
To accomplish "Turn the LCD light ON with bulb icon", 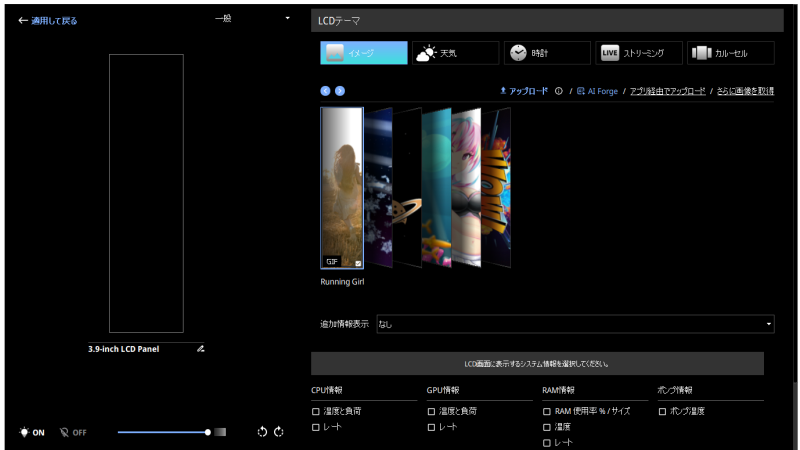I will click(32, 432).
